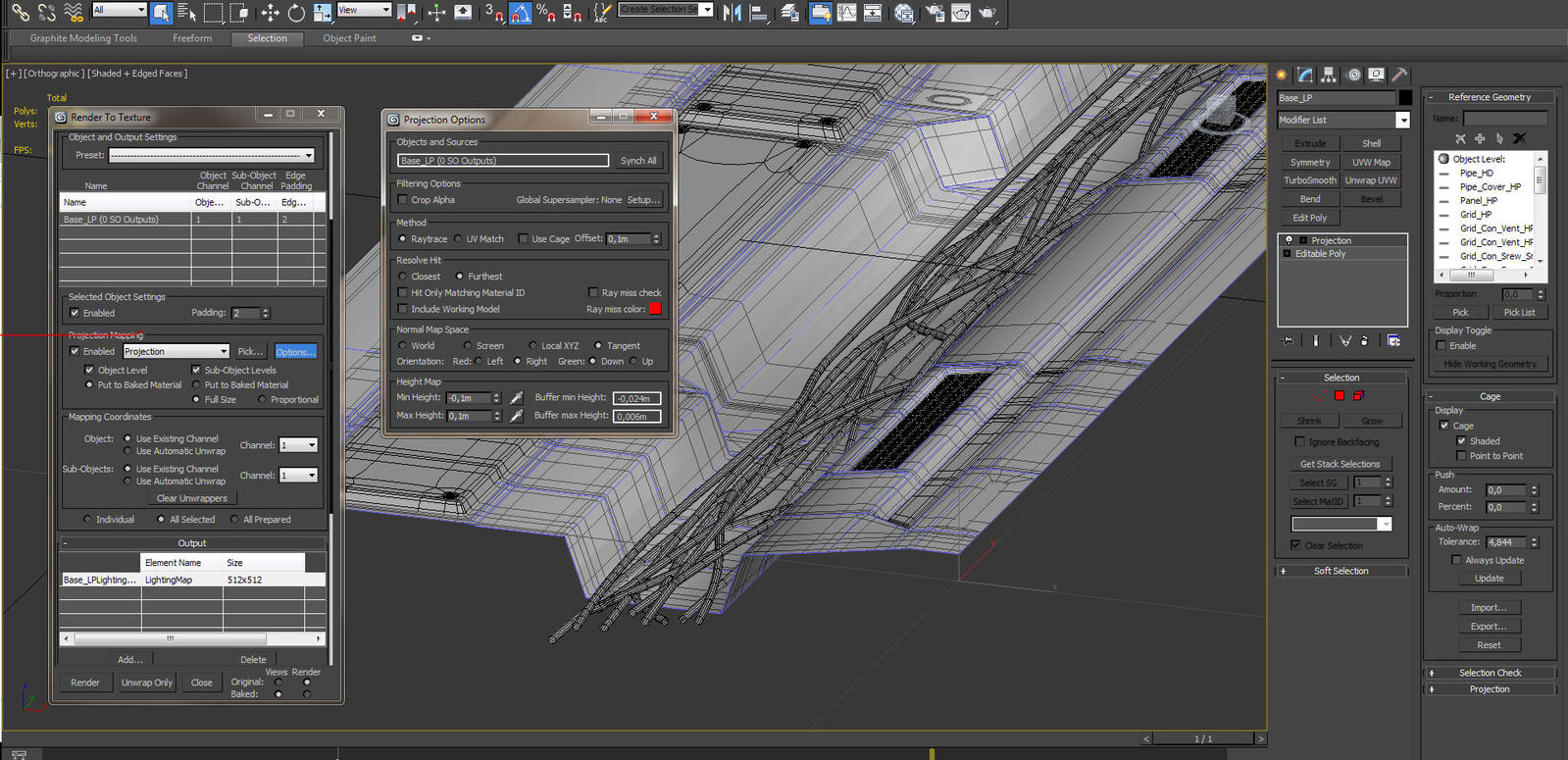
Task: Pick the Select and Move tool
Action: (270, 12)
